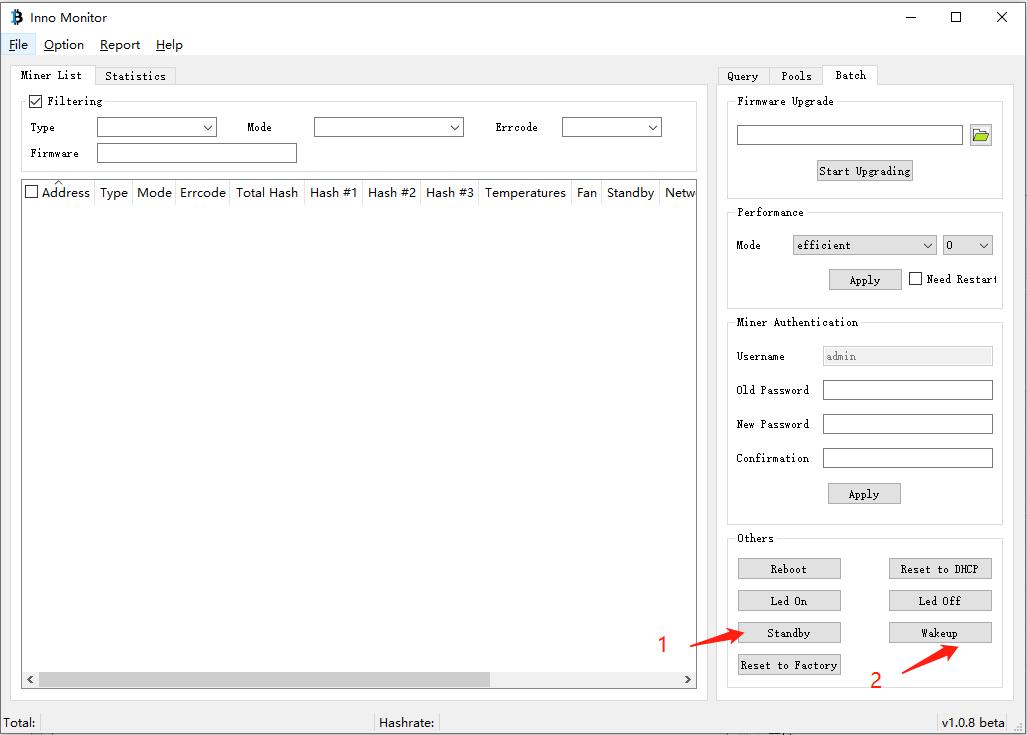Screen dimensions: 1027x735
Task: Disable the Filtering checkbox
Action: (36, 101)
